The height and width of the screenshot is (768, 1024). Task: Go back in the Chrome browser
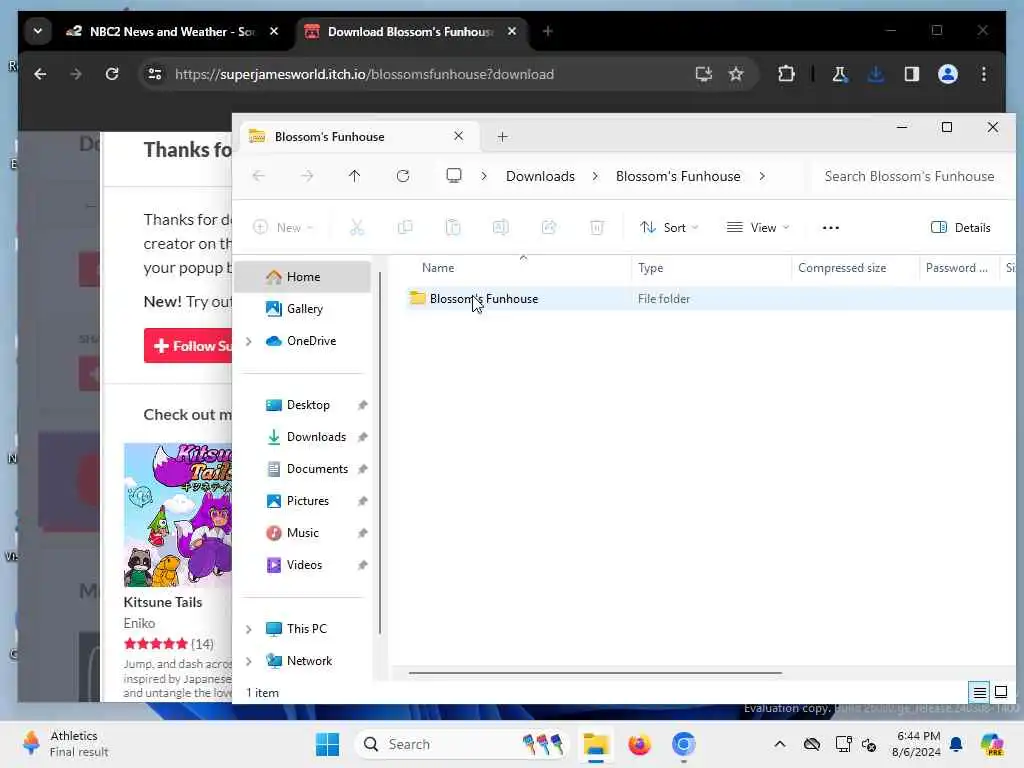pyautogui.click(x=40, y=74)
